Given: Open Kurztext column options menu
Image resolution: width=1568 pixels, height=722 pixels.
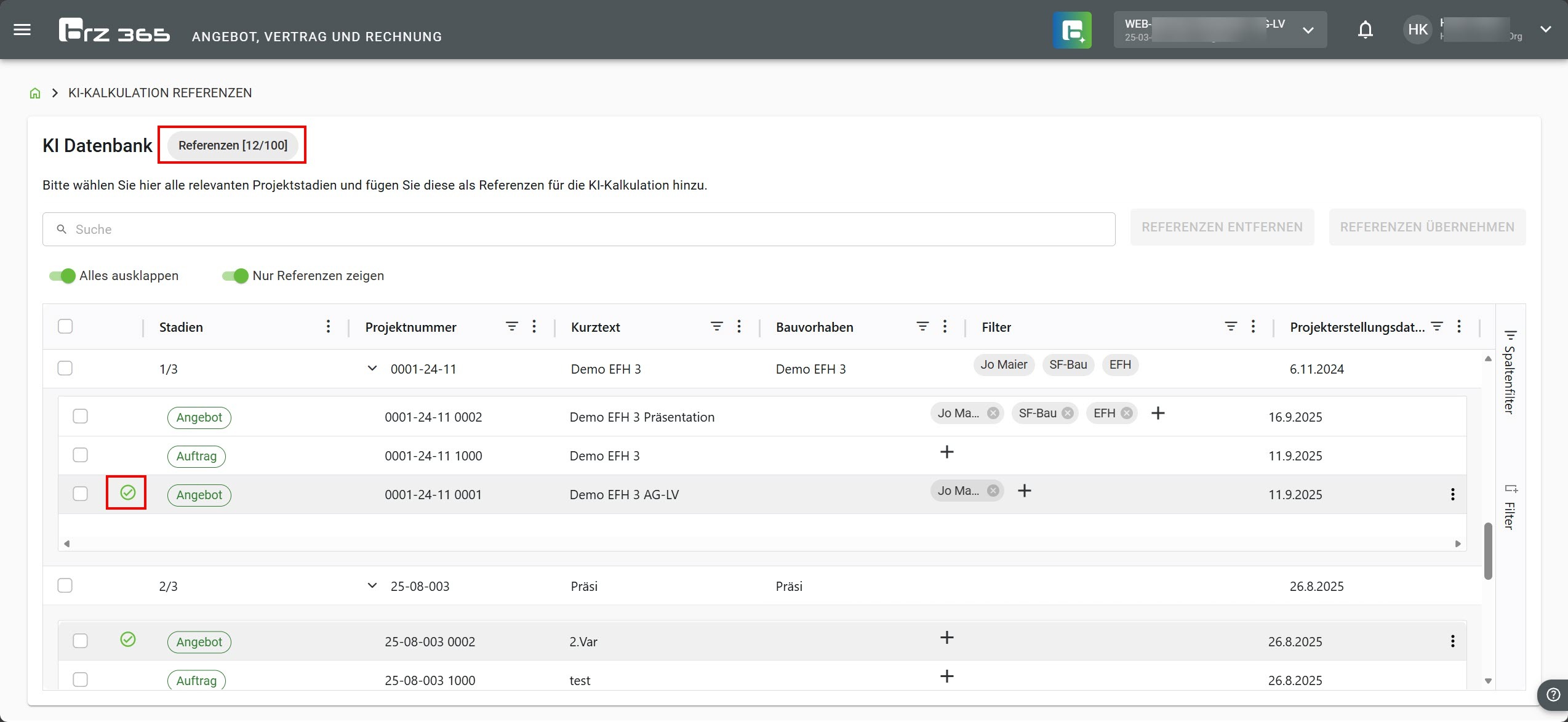Looking at the screenshot, I should 738,326.
